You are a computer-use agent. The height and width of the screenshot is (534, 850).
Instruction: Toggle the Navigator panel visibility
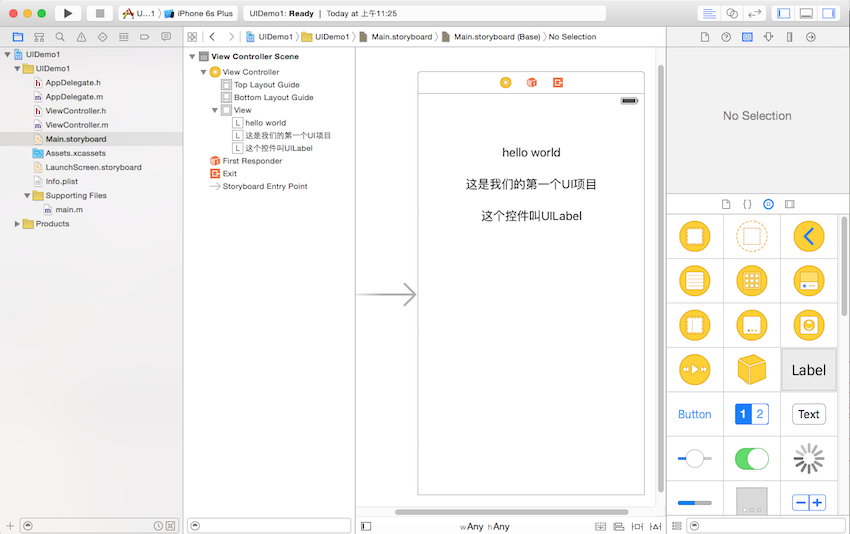pos(783,13)
